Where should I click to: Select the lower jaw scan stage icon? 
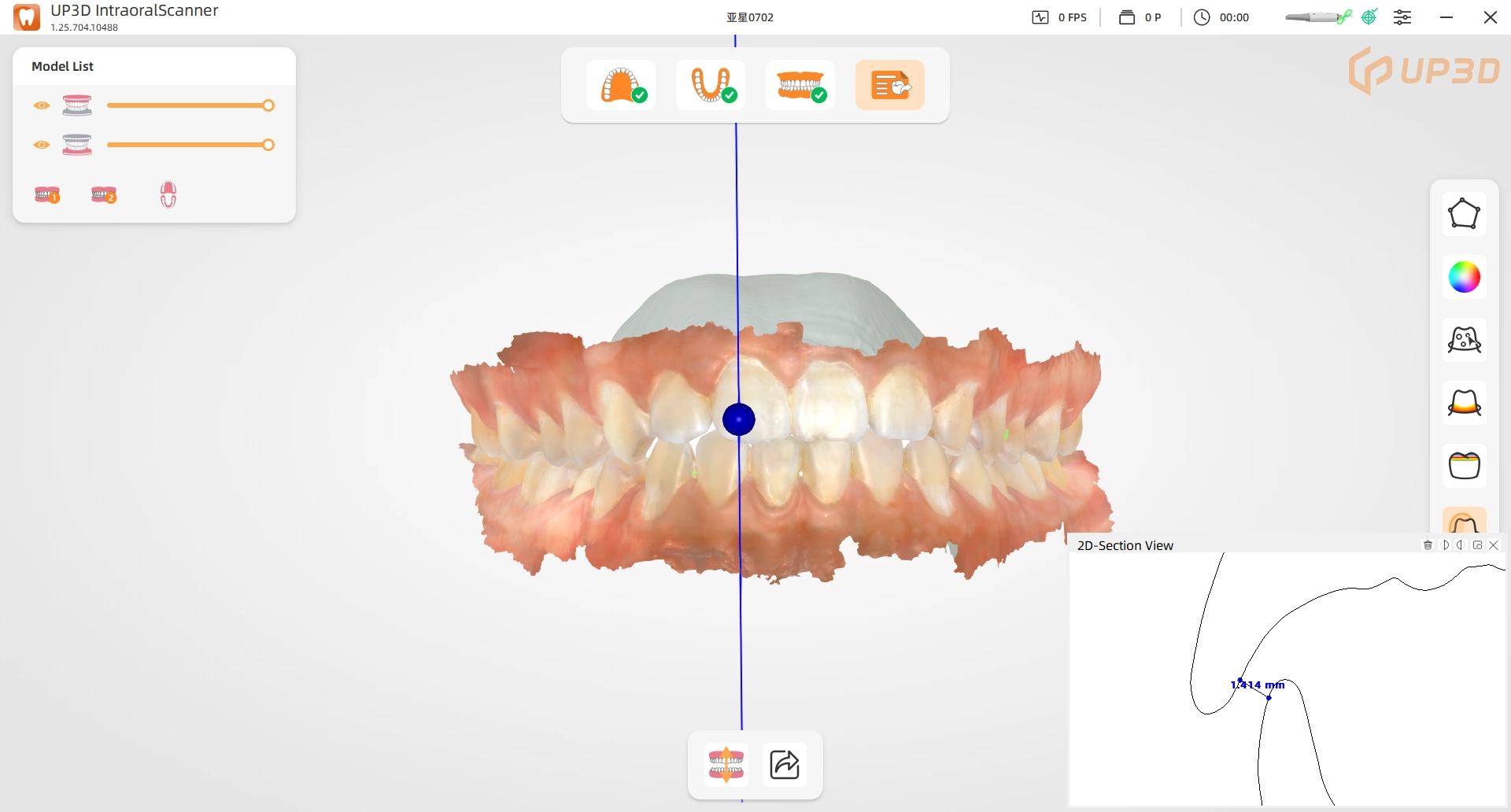pos(710,84)
